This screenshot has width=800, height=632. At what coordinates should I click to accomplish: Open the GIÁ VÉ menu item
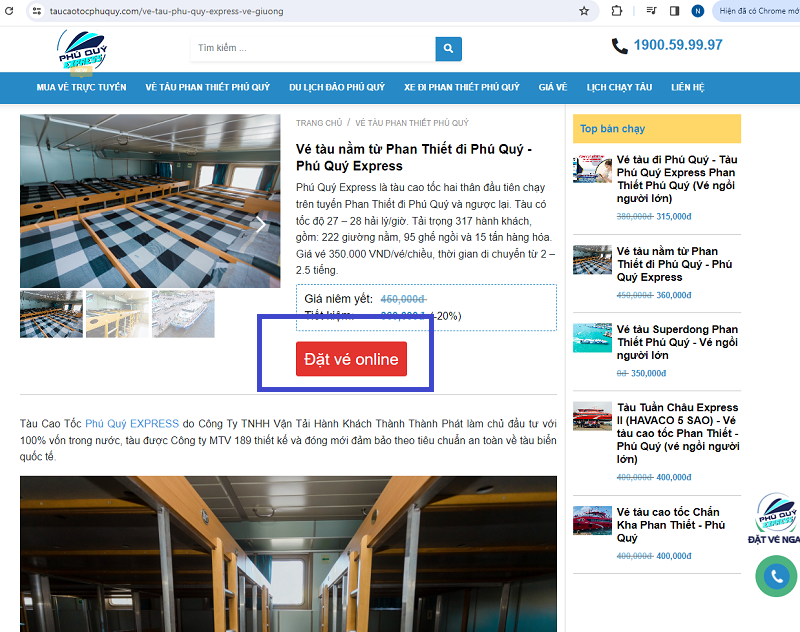pos(553,87)
